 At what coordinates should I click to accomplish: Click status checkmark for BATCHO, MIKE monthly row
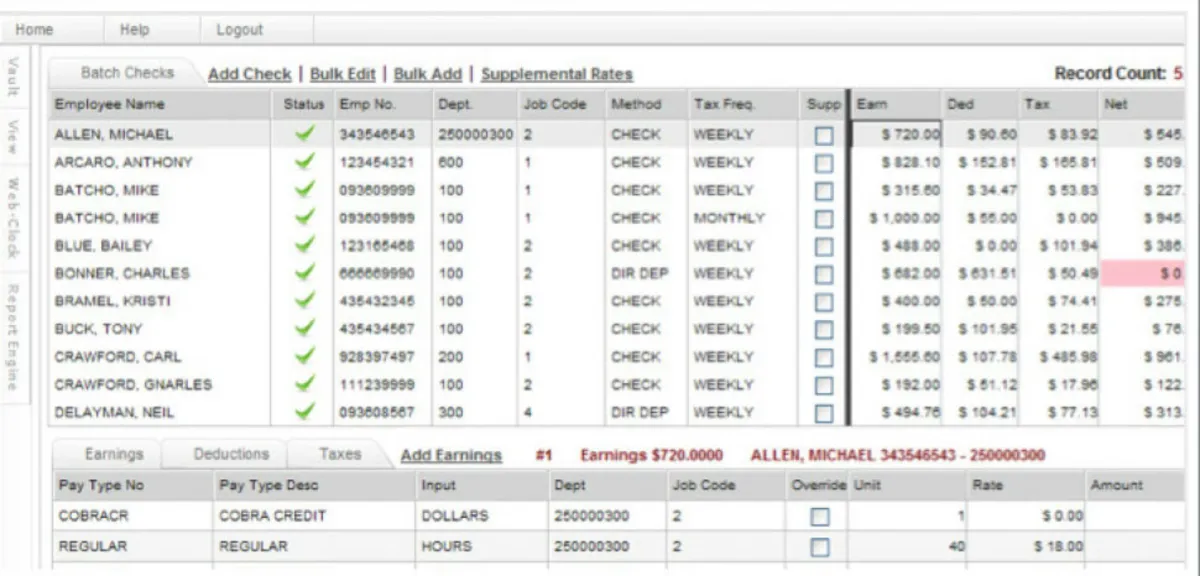tap(305, 217)
